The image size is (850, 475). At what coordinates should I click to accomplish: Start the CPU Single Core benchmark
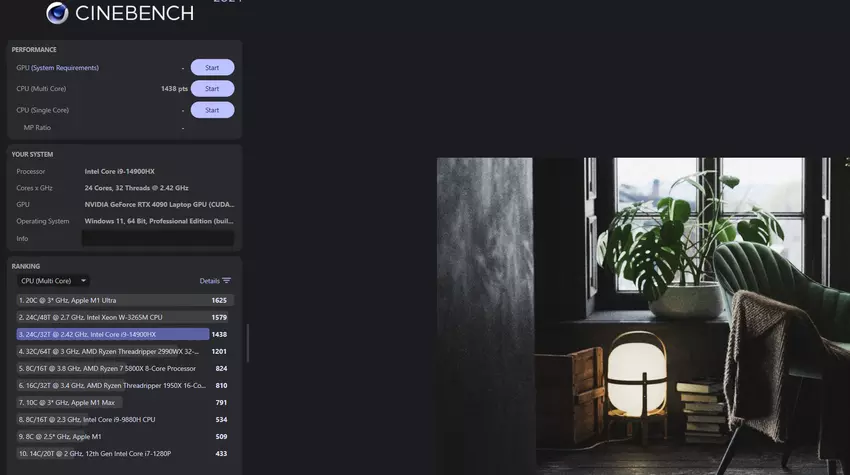point(212,110)
